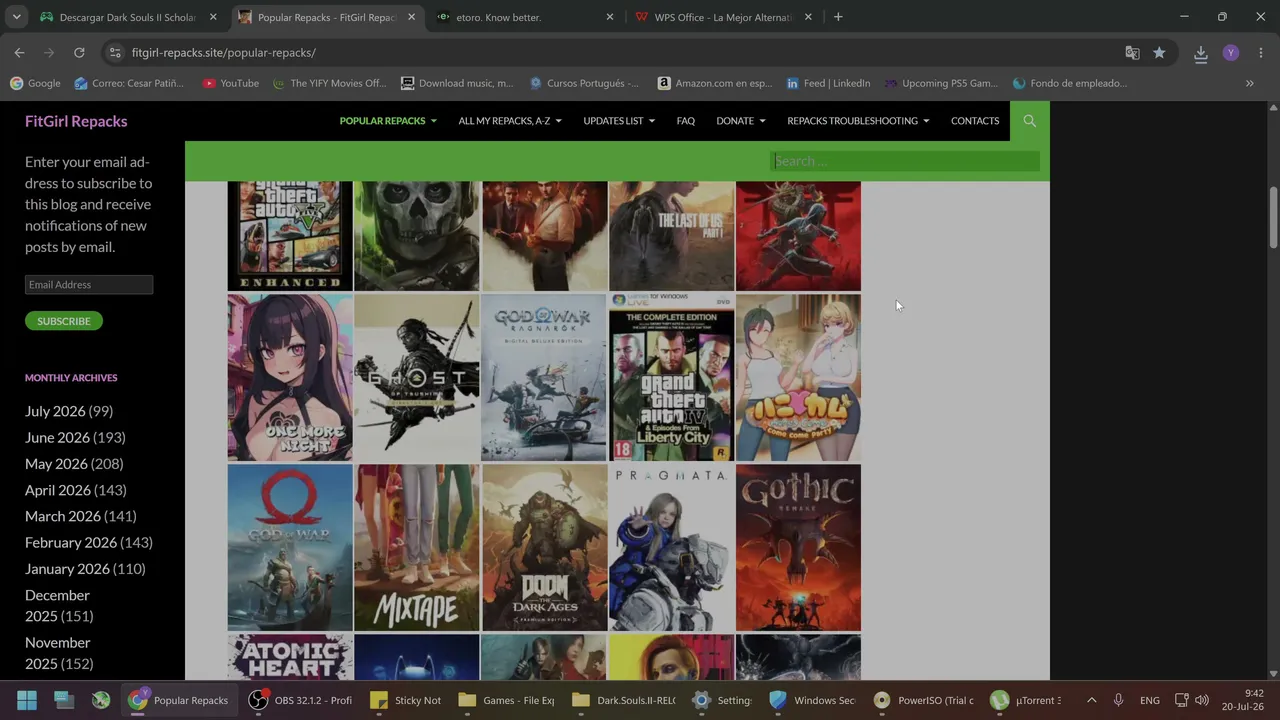Open the Gothic Remake cover
The image size is (1280, 720).
point(798,548)
